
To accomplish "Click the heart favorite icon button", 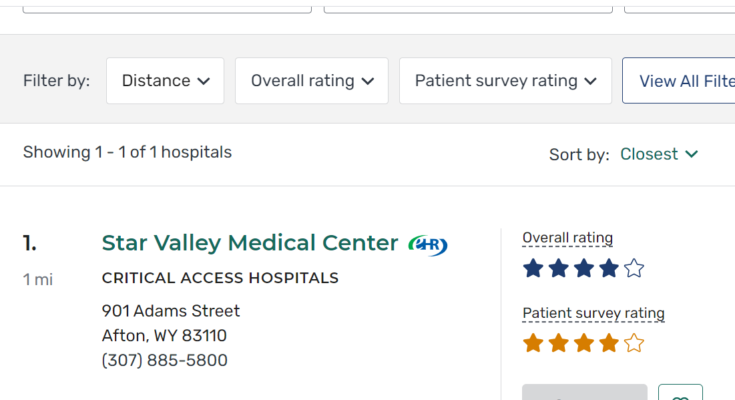I will (x=680, y=394).
